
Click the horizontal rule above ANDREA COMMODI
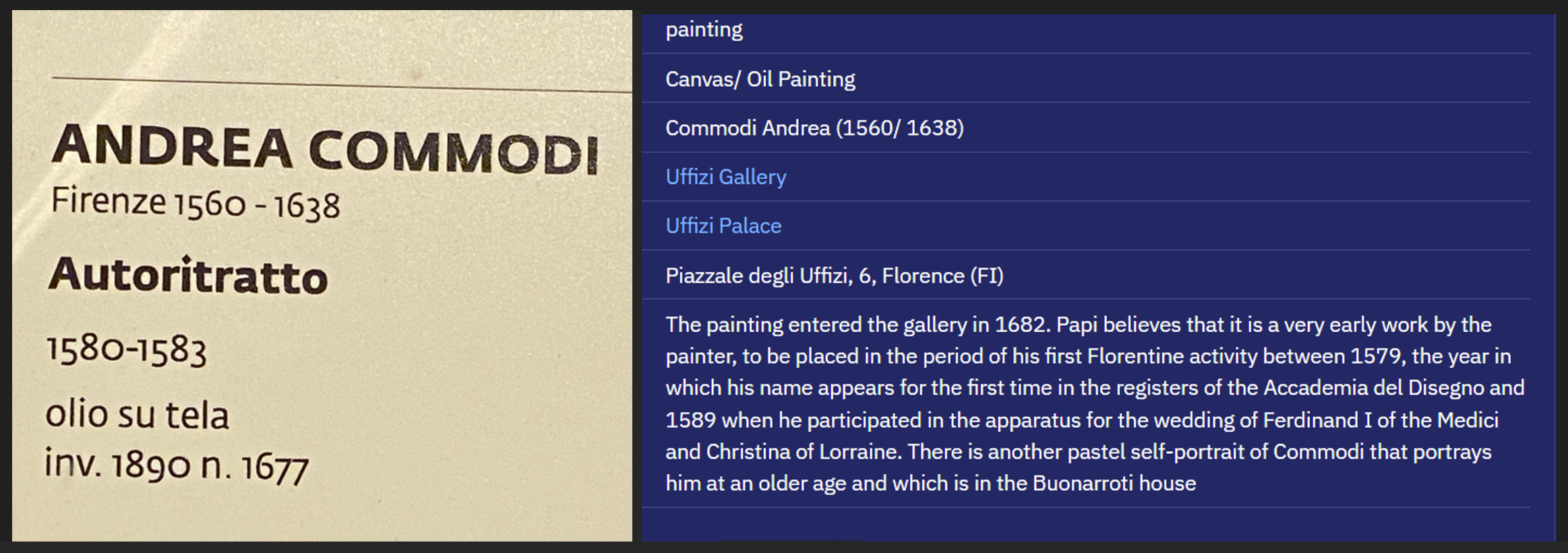(342, 84)
